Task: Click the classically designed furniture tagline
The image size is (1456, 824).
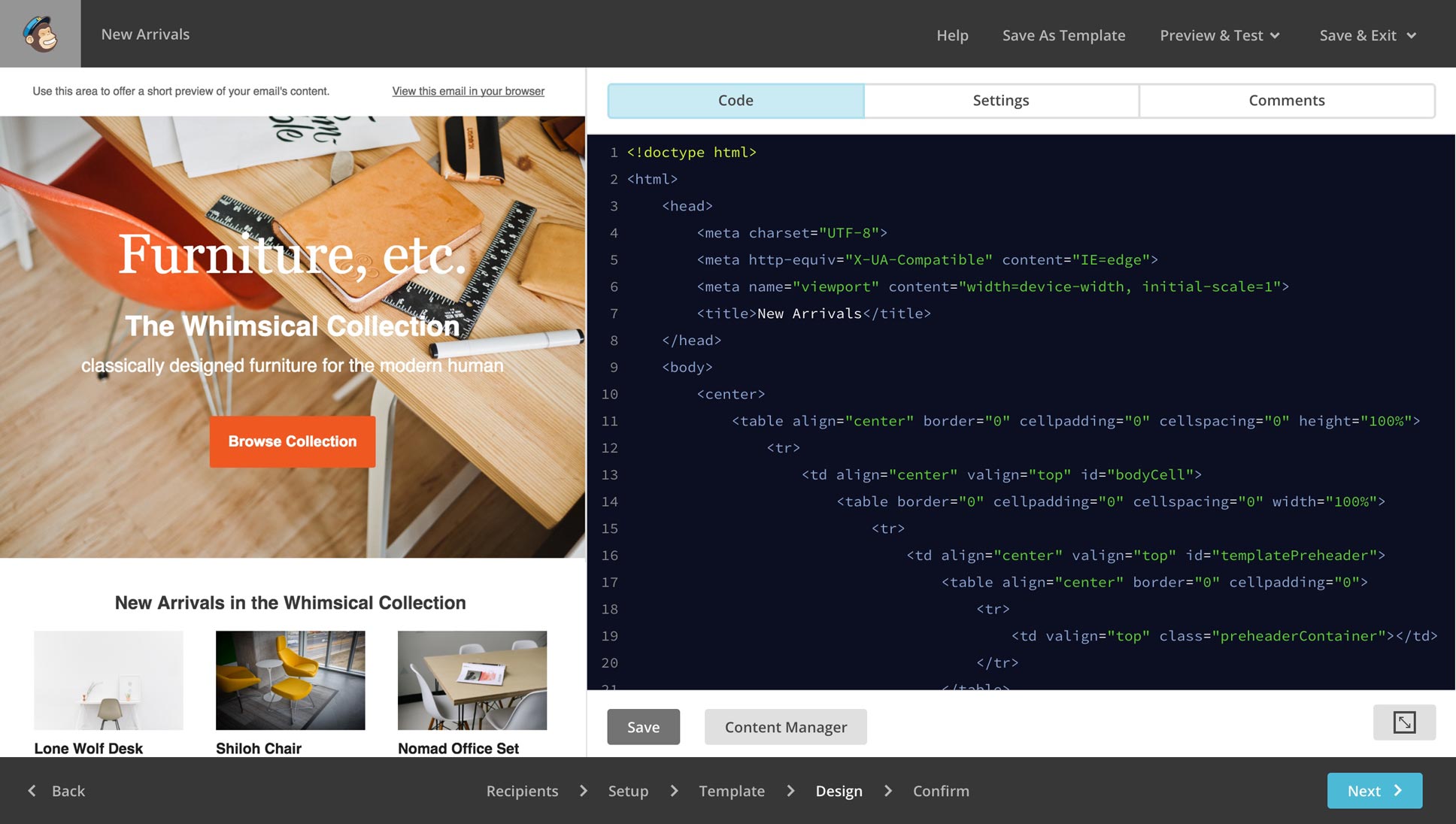Action: pos(293,365)
